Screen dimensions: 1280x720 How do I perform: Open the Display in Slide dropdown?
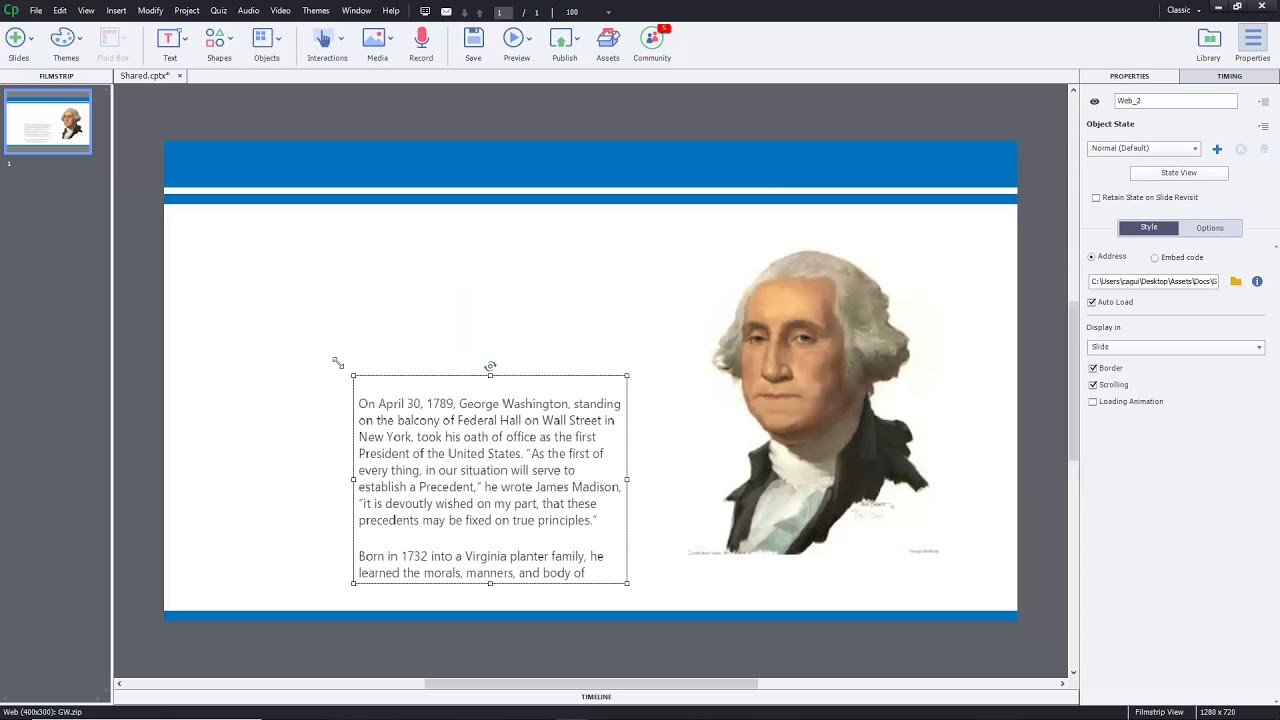pyautogui.click(x=1176, y=347)
